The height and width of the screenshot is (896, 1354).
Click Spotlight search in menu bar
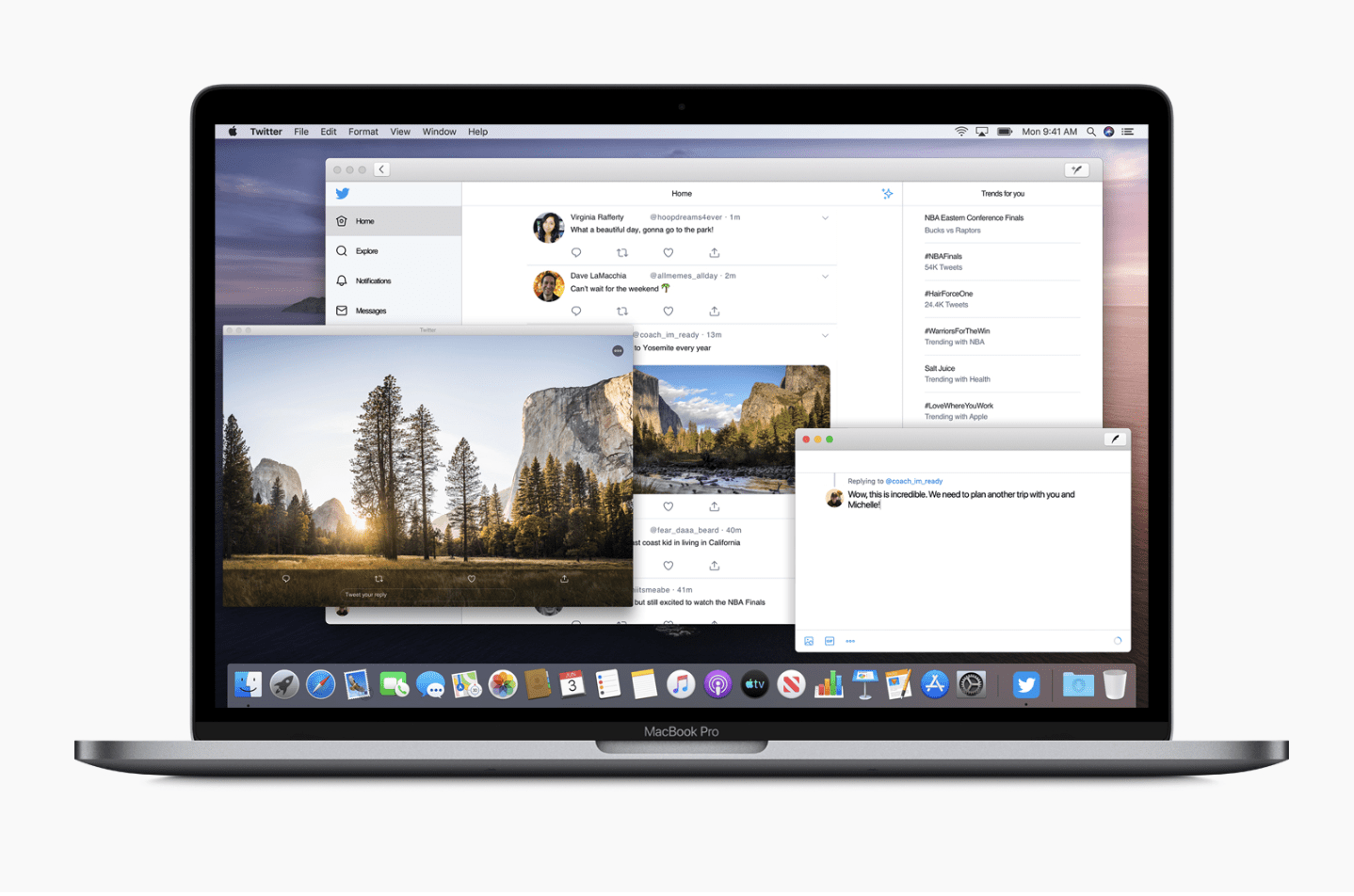point(1091,132)
